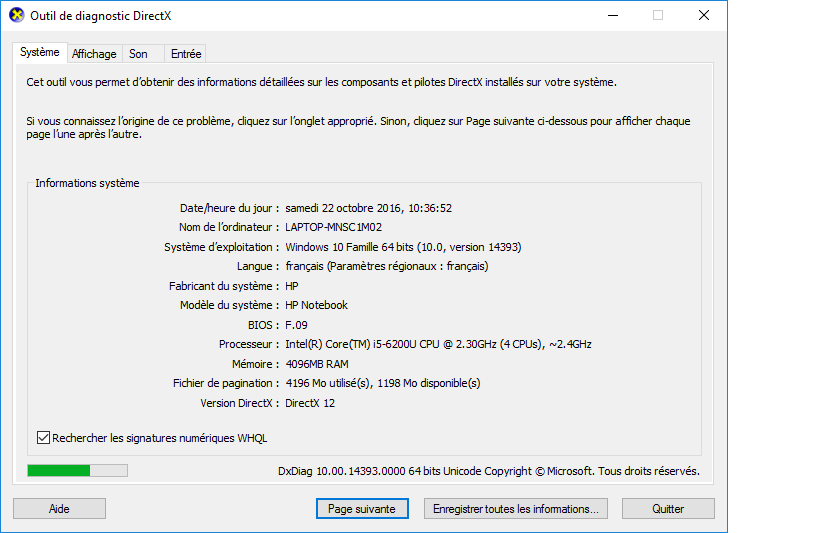Click the Mémoire label
The image size is (819, 533).
255,364
